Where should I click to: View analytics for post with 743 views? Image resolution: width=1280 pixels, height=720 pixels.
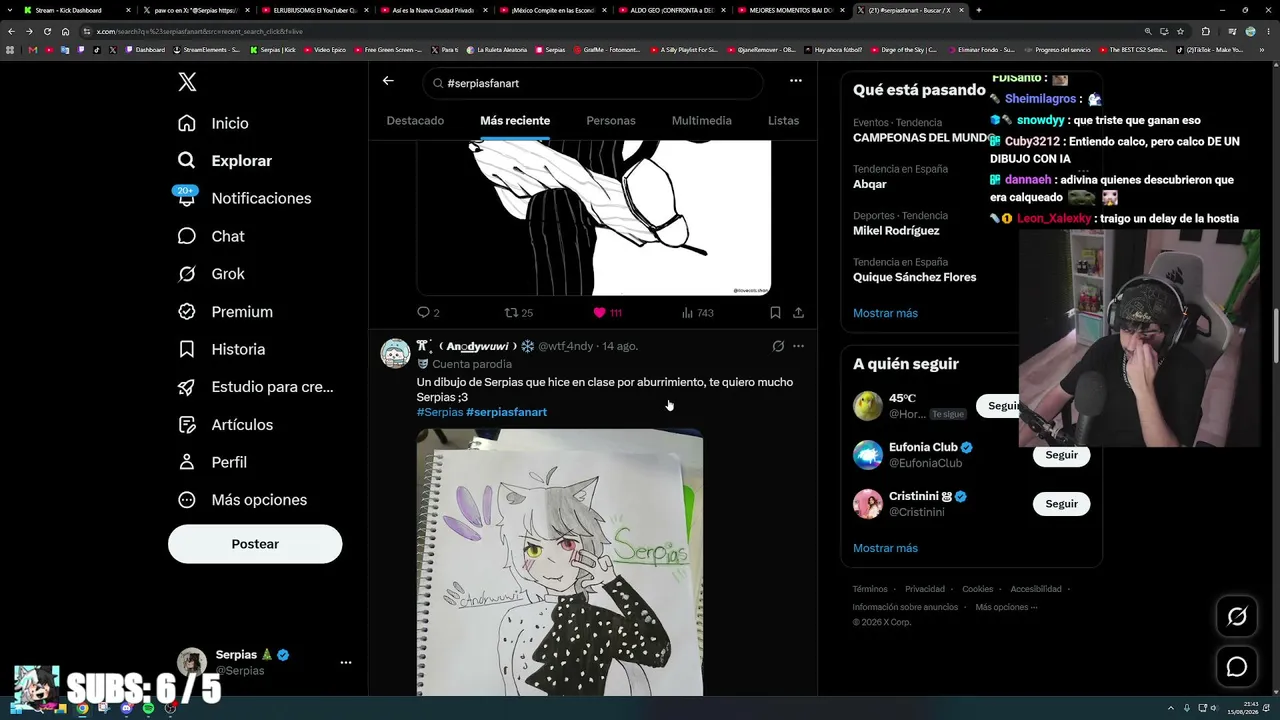tap(697, 313)
